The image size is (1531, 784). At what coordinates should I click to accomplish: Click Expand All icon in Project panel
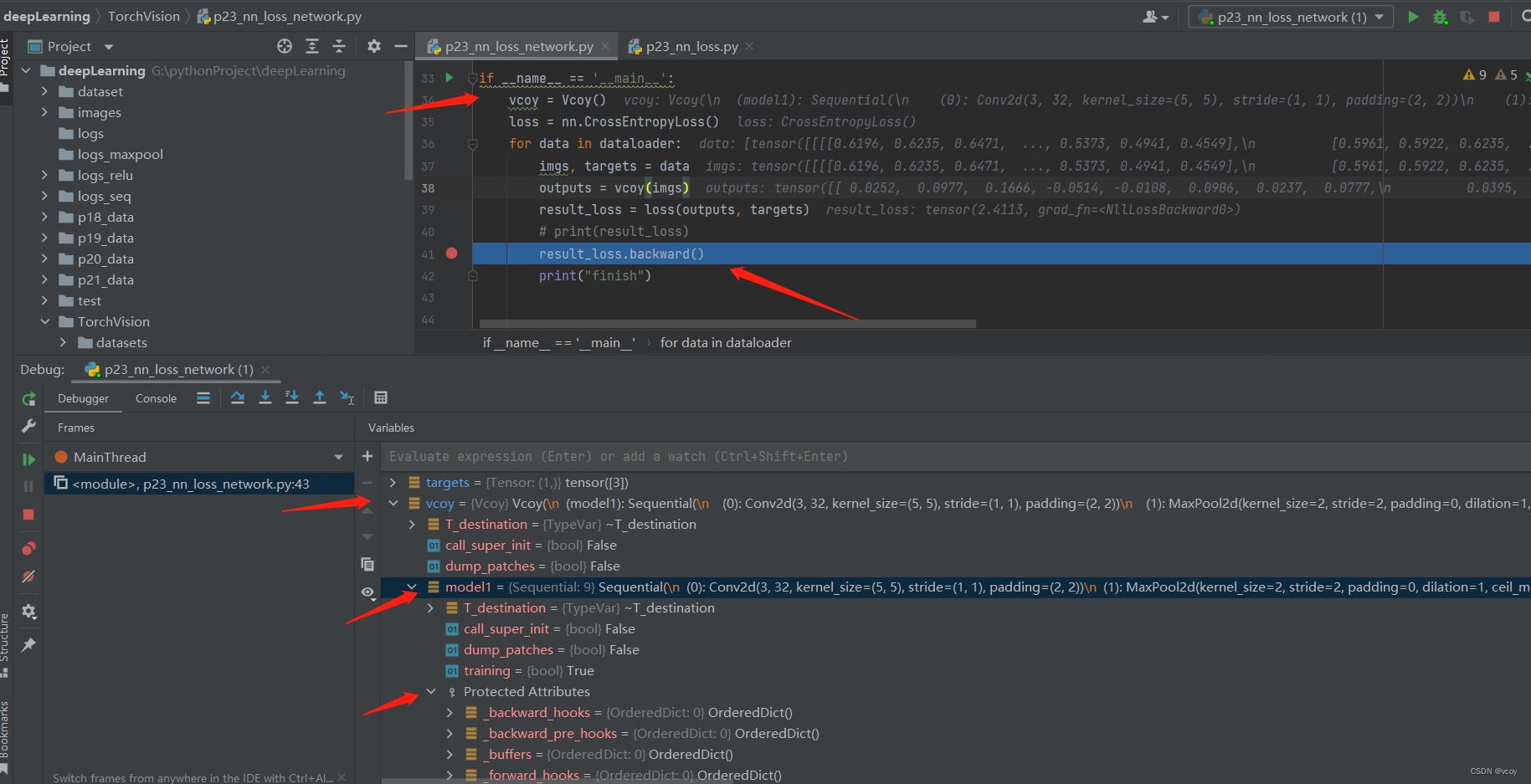click(x=312, y=46)
